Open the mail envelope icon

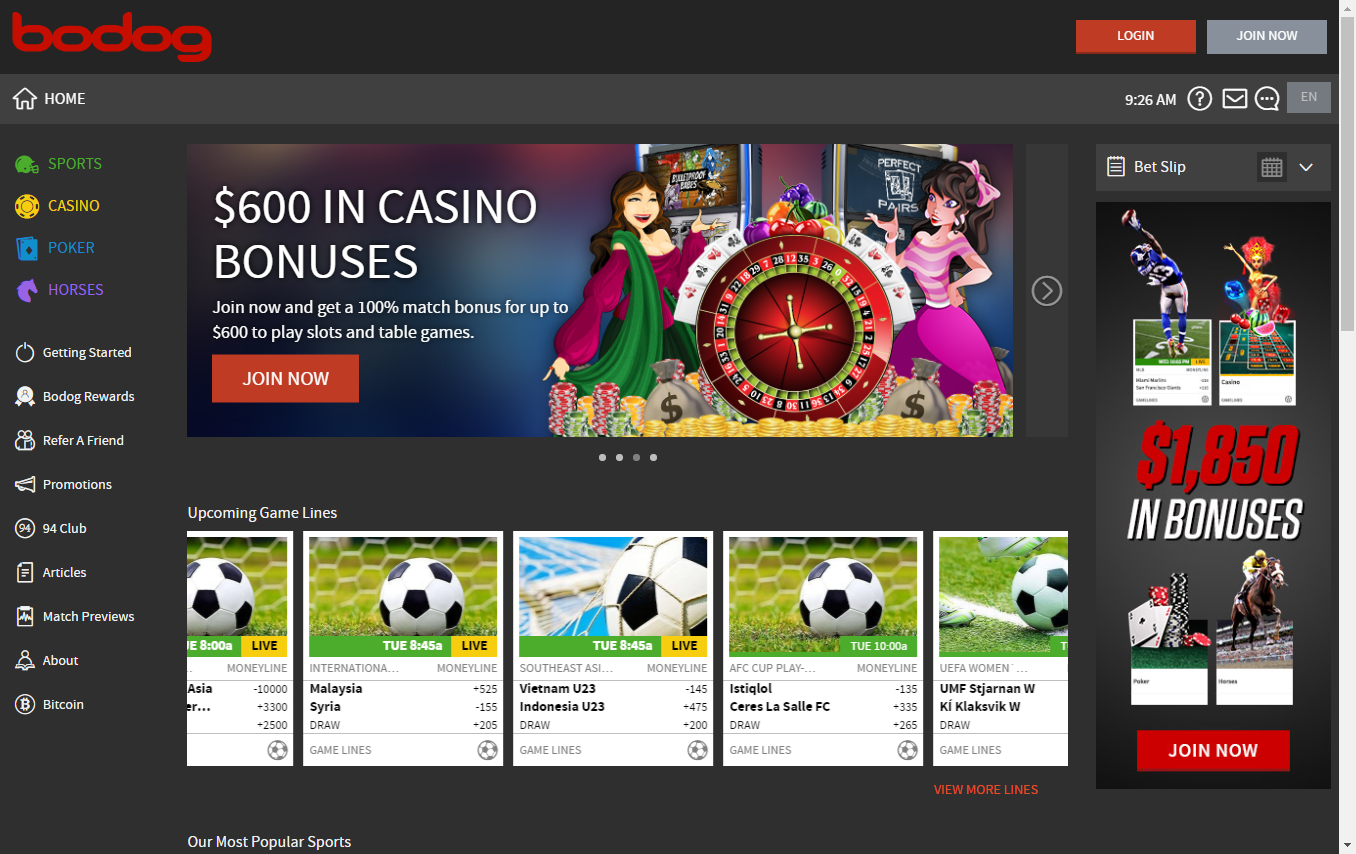(x=1235, y=99)
